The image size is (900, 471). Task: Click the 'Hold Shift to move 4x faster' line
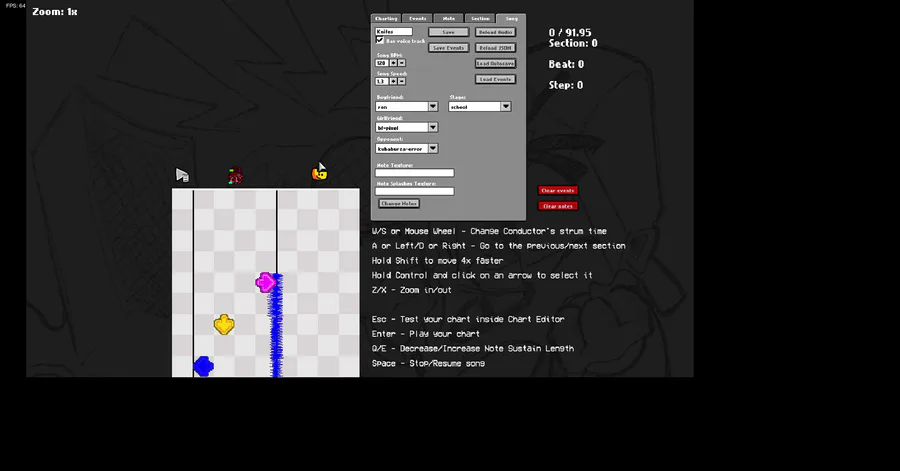pos(437,260)
